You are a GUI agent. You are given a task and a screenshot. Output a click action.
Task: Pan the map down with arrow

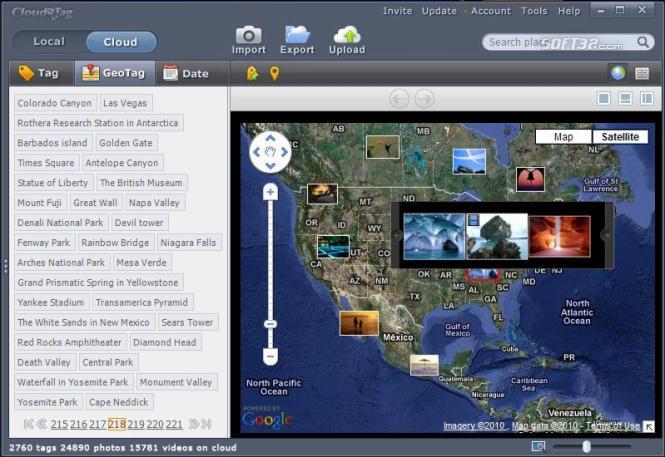(x=271, y=166)
